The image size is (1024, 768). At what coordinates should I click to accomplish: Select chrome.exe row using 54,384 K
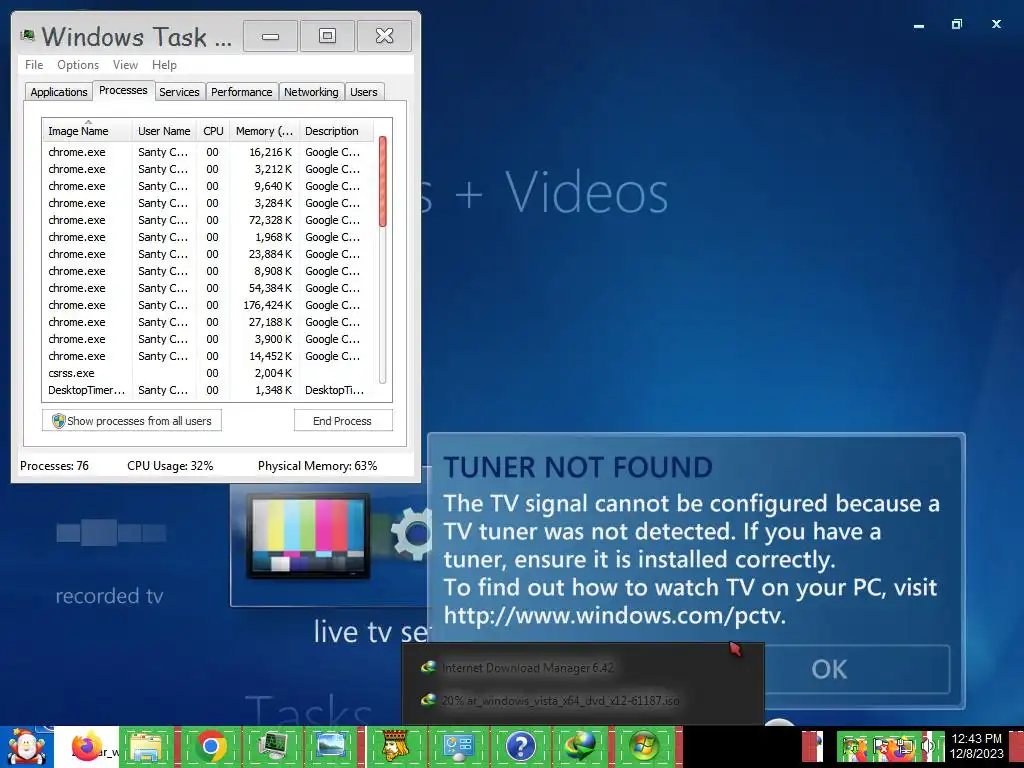pyautogui.click(x=208, y=288)
